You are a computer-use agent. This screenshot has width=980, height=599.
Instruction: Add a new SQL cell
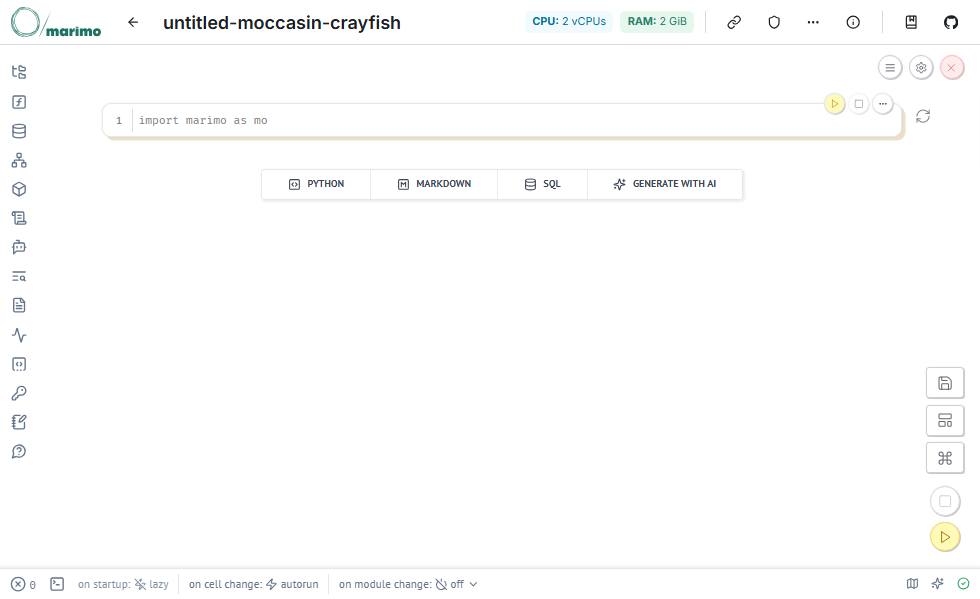tap(543, 184)
